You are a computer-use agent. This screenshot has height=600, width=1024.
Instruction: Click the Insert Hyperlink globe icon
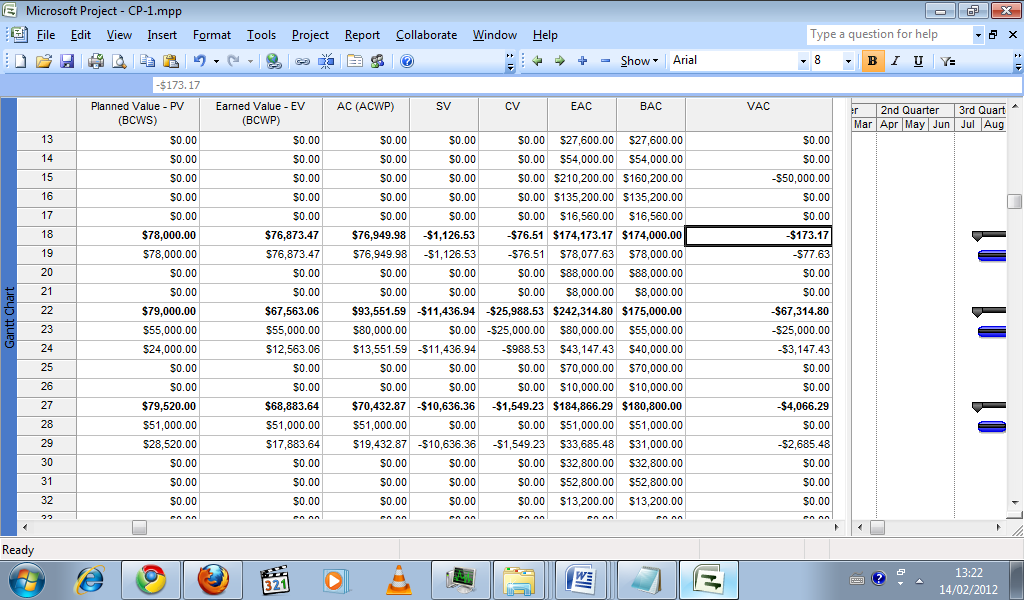[273, 61]
